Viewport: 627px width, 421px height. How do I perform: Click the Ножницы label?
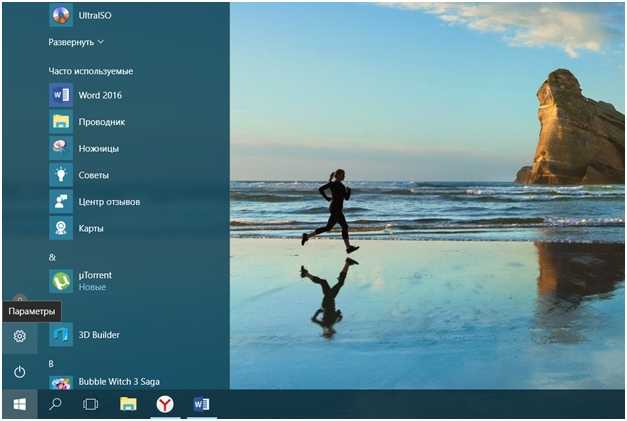pos(98,149)
